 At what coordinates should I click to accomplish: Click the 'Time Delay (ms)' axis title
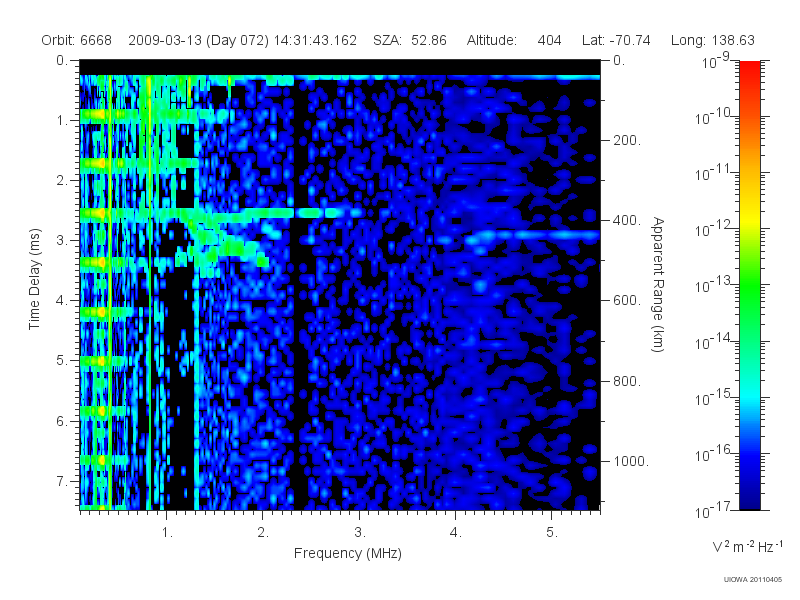pyautogui.click(x=34, y=279)
